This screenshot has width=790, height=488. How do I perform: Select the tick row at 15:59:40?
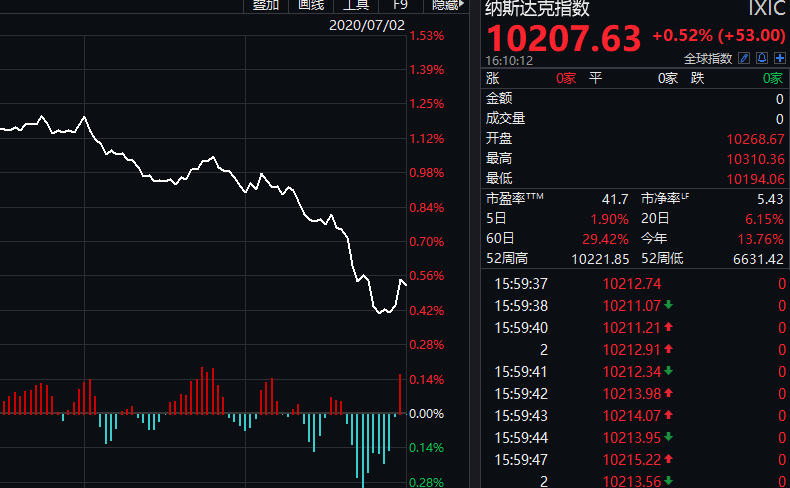(x=635, y=328)
